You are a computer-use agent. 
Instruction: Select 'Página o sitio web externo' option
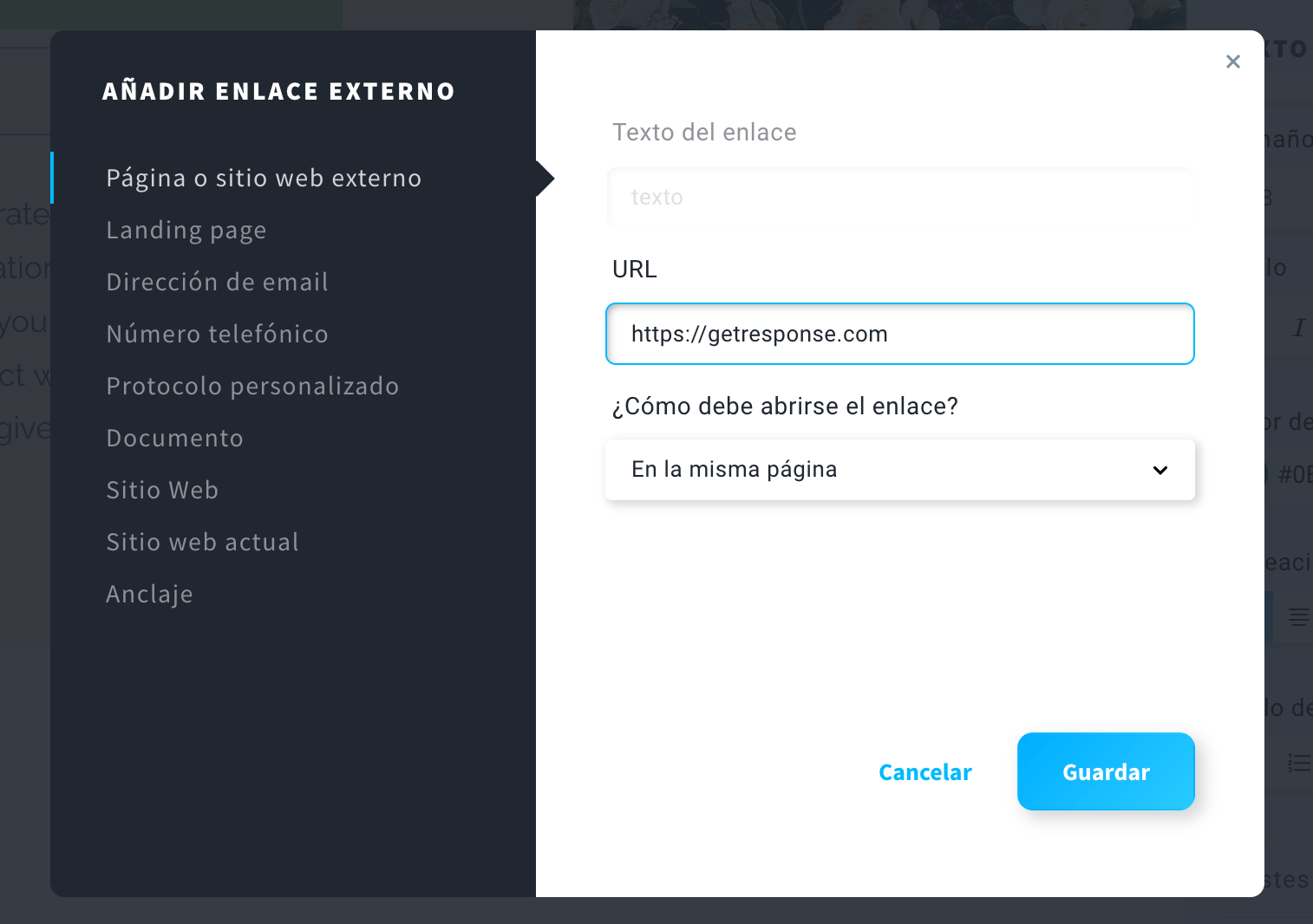click(264, 178)
